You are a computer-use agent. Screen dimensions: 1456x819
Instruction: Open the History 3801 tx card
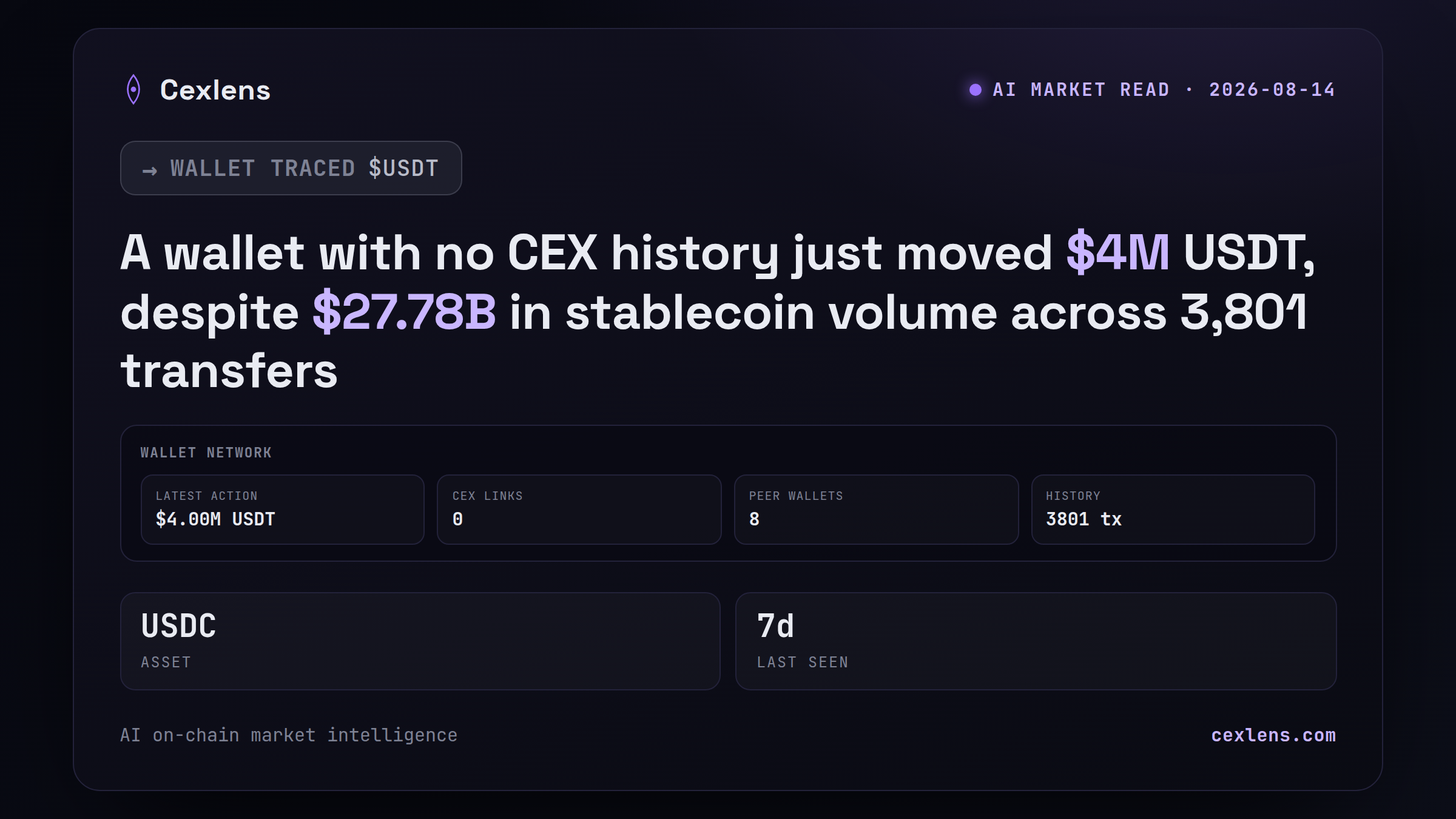tap(1173, 510)
